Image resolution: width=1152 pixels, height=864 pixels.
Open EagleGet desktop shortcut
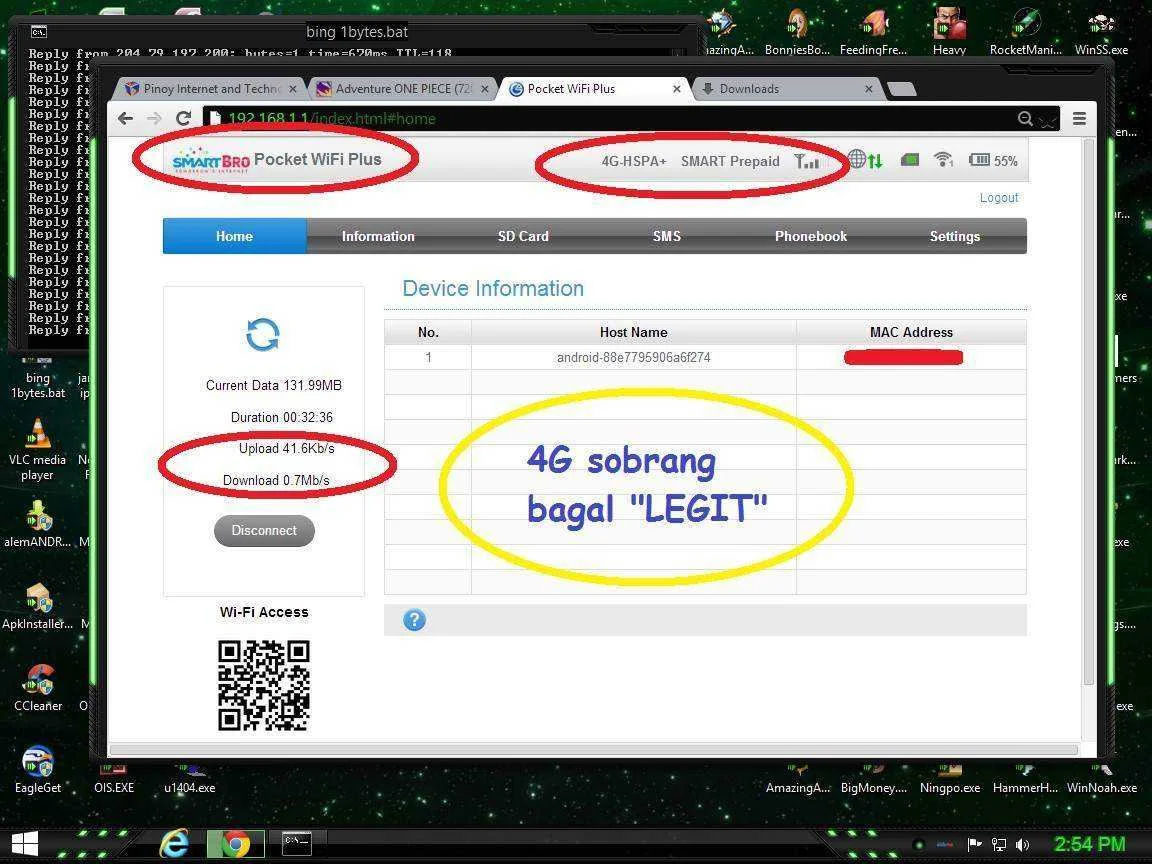coord(38,769)
